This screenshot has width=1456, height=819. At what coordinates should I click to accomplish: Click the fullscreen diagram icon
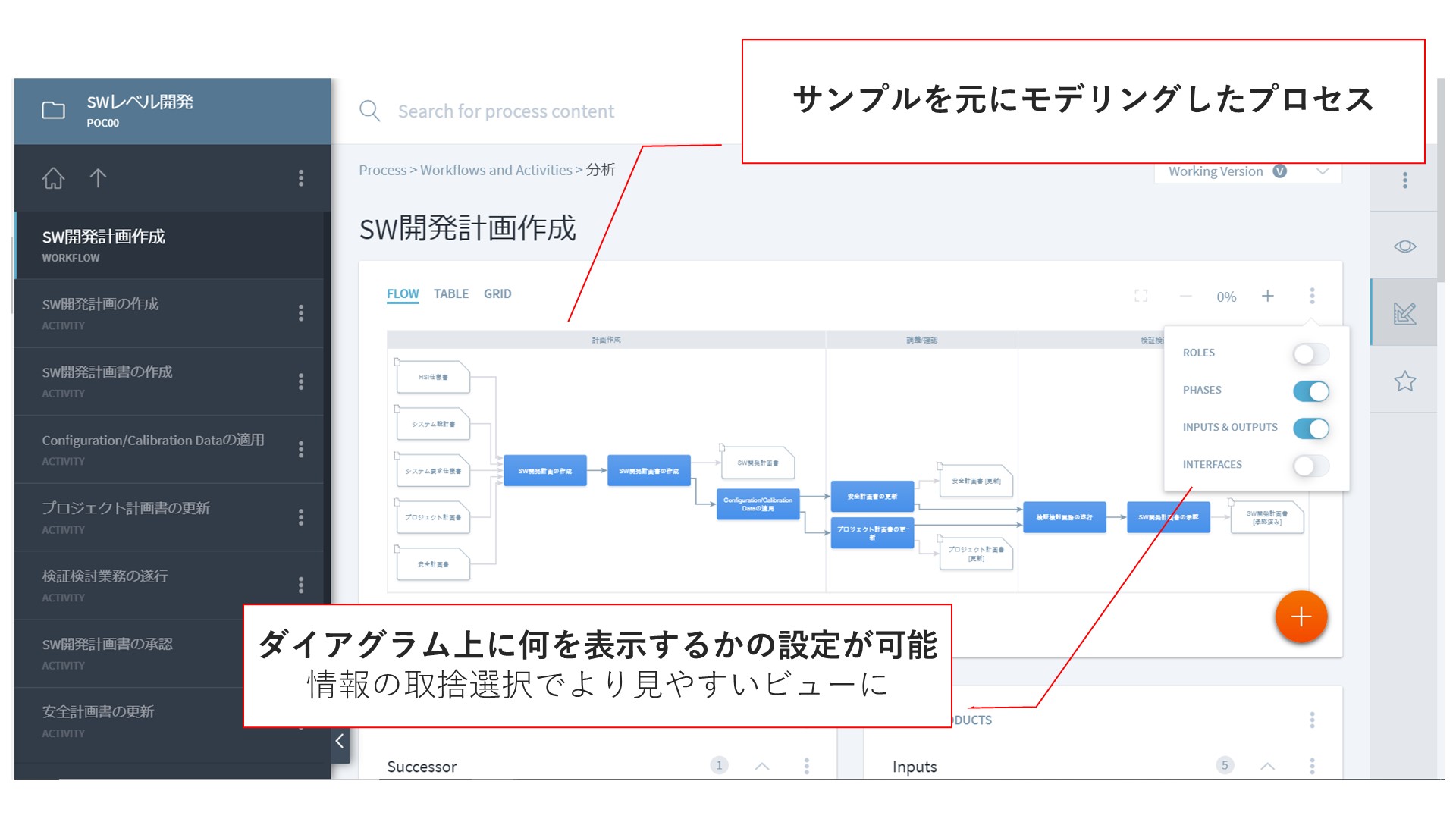(x=1141, y=296)
